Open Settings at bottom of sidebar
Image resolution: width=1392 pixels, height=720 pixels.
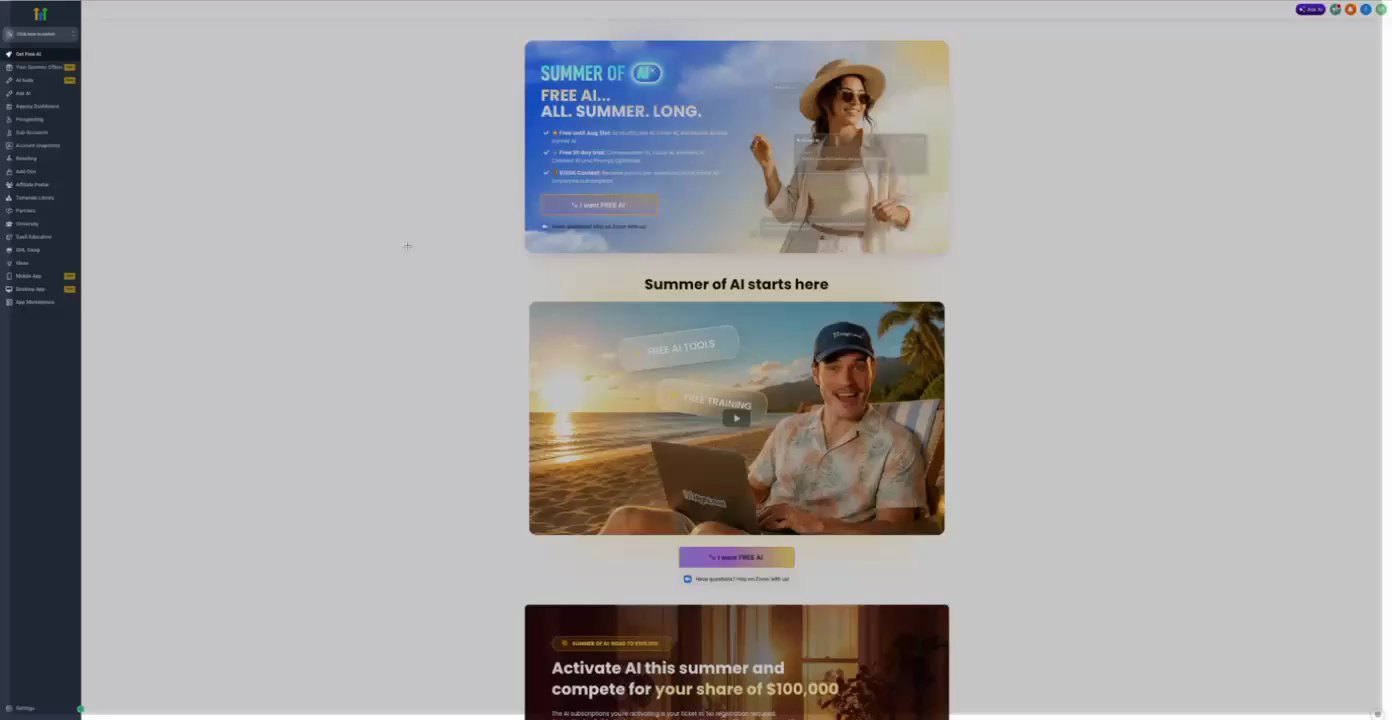pyautogui.click(x=24, y=708)
